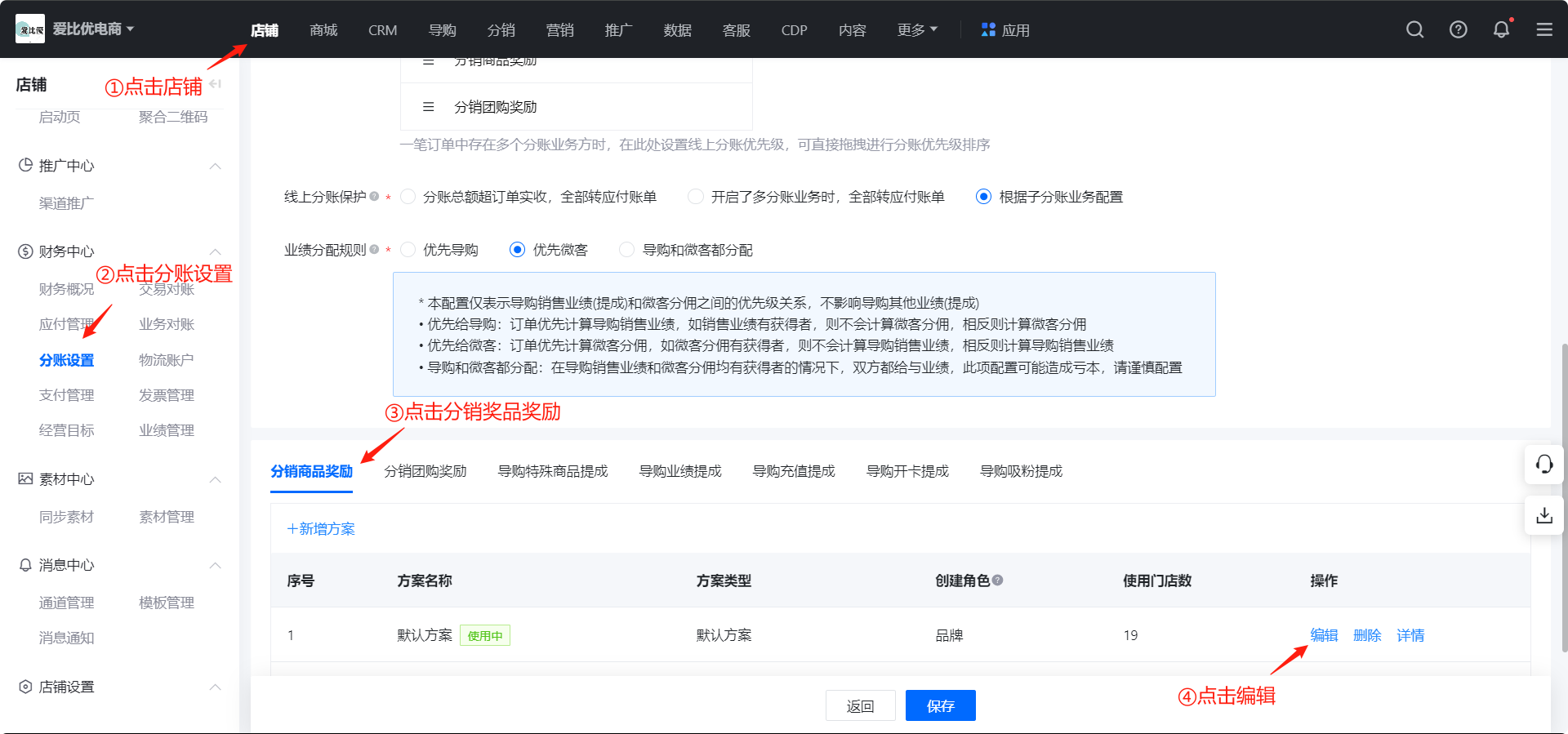
Task: Switch to the 导购特殊商品提成 tab
Action: tap(553, 471)
